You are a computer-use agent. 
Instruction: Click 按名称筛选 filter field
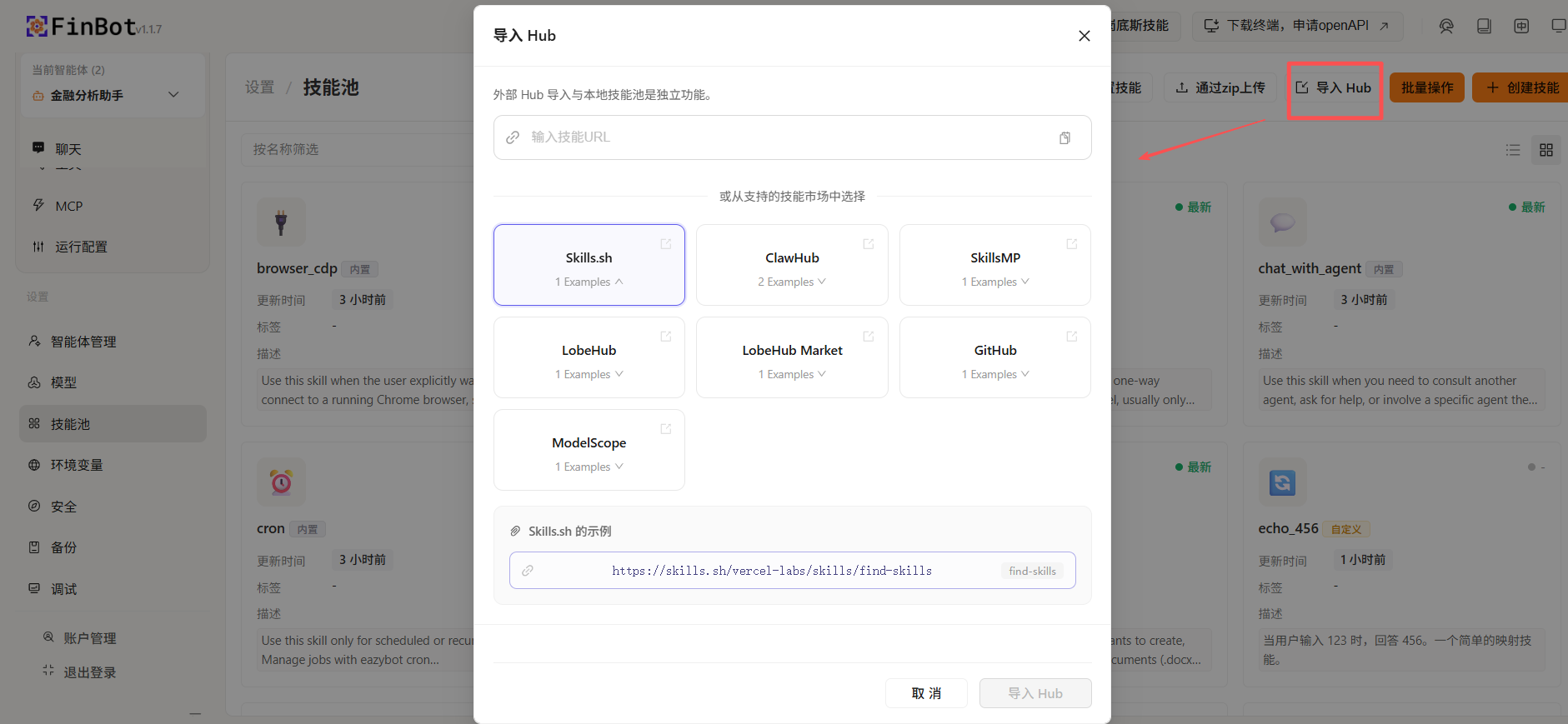coord(358,150)
